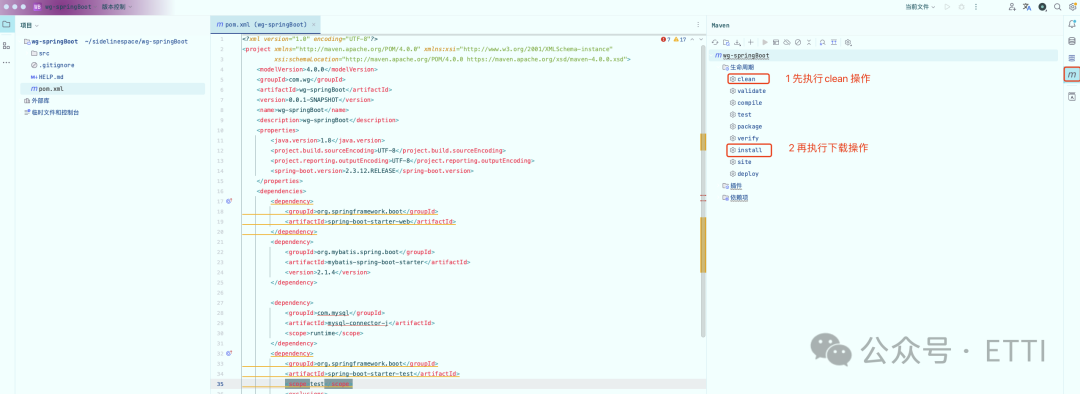
Task: Select 外部库 node in project tree
Action: [36, 101]
